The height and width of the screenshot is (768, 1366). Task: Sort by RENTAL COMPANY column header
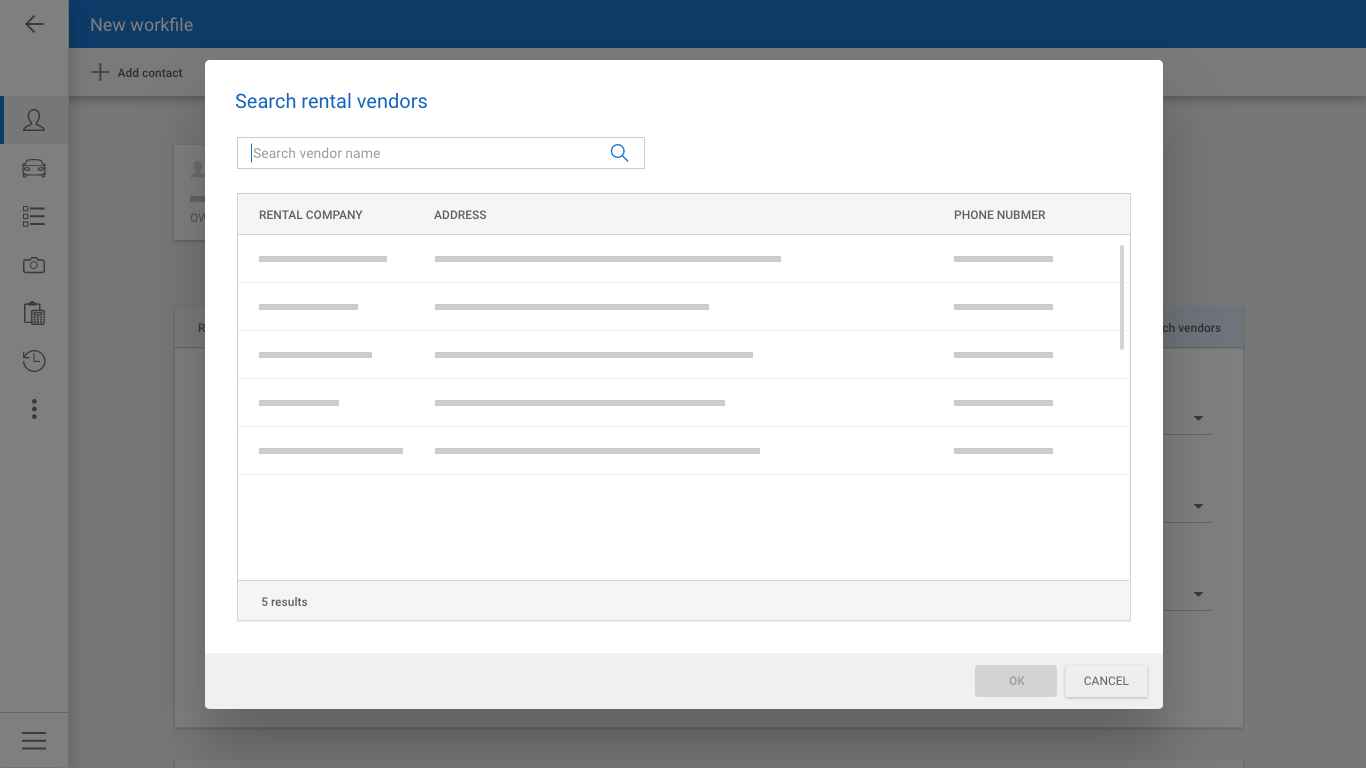click(x=310, y=215)
